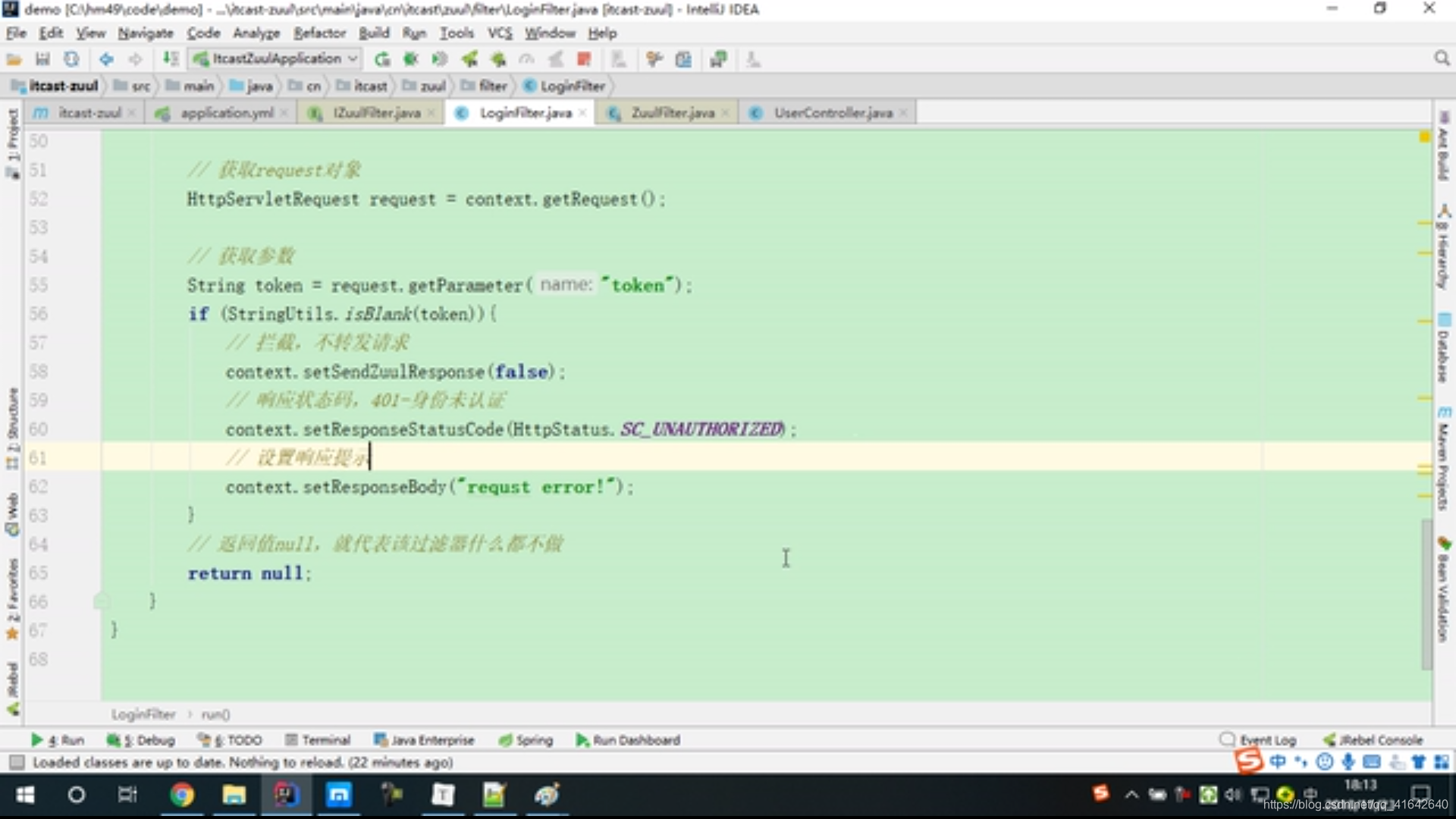Start debugging with the green bug icon
This screenshot has height=819, width=1456.
pos(411,59)
